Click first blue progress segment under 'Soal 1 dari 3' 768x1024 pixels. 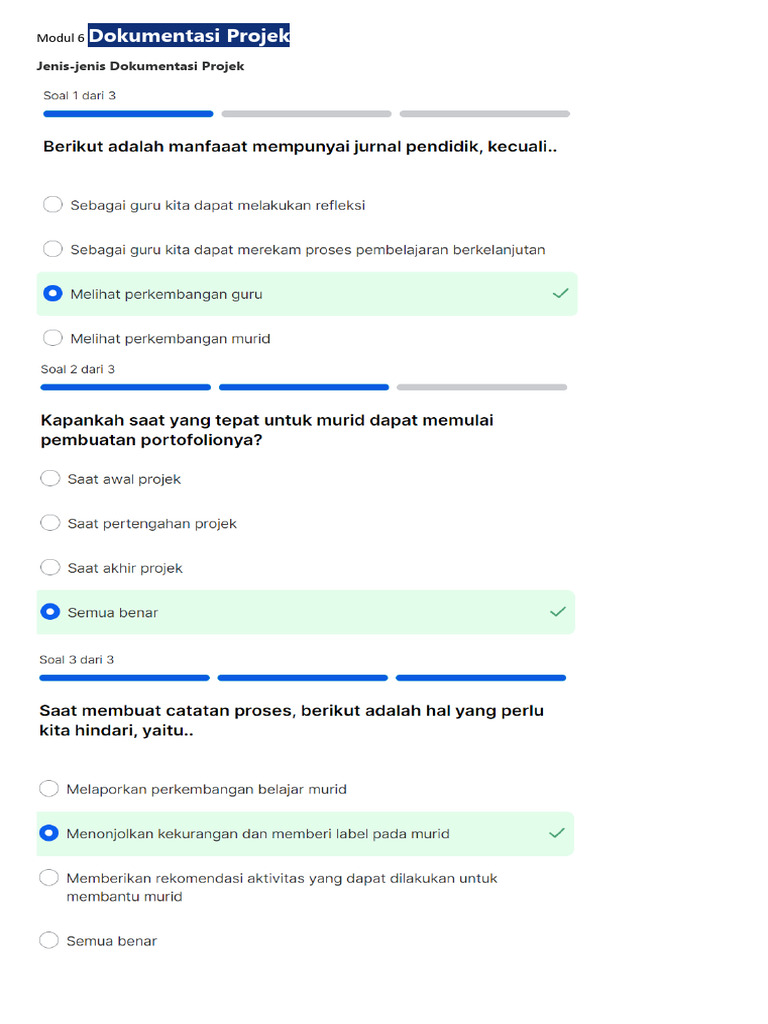pos(128,114)
